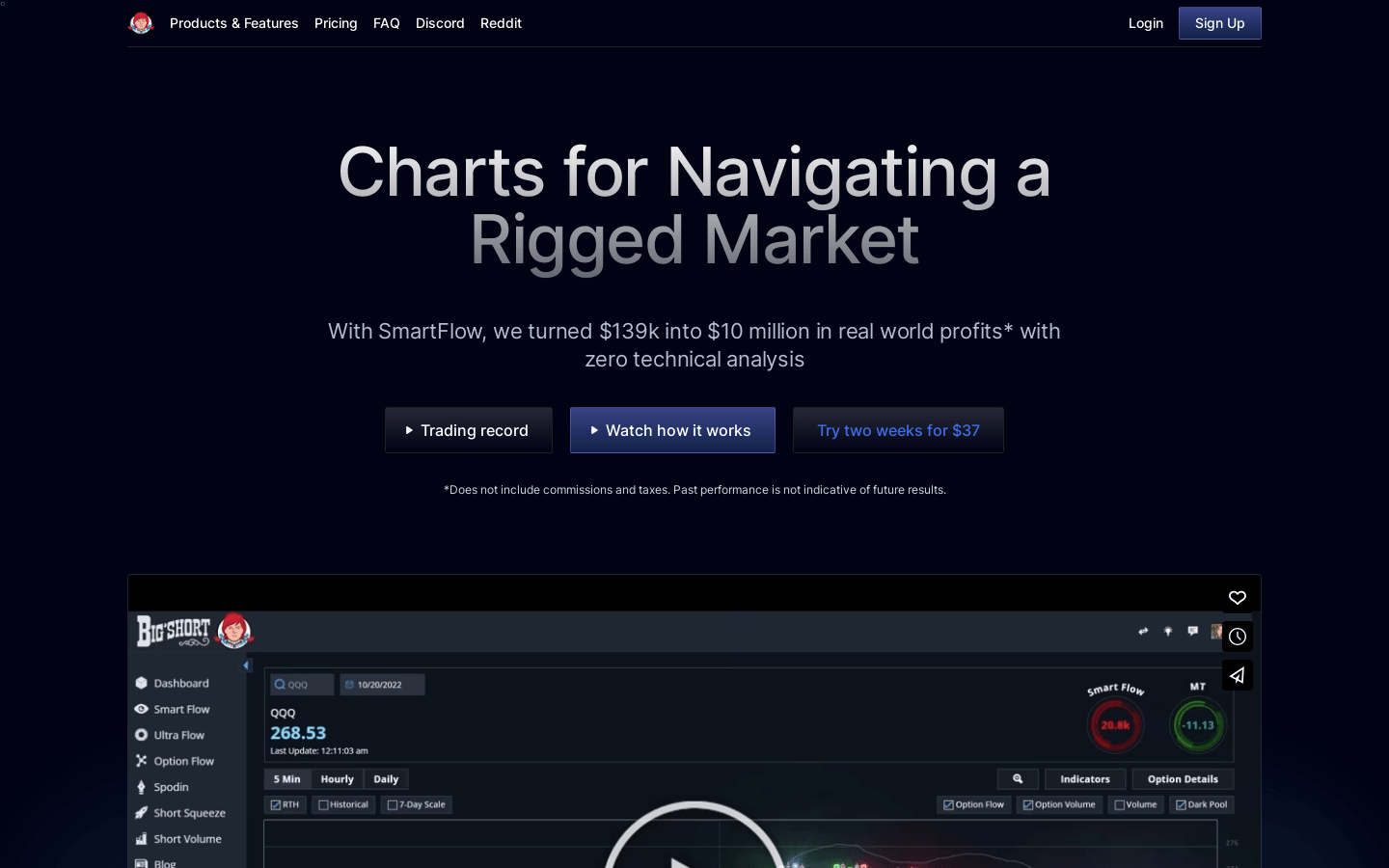Viewport: 1389px width, 868px height.
Task: Open Option Details
Action: (1183, 779)
